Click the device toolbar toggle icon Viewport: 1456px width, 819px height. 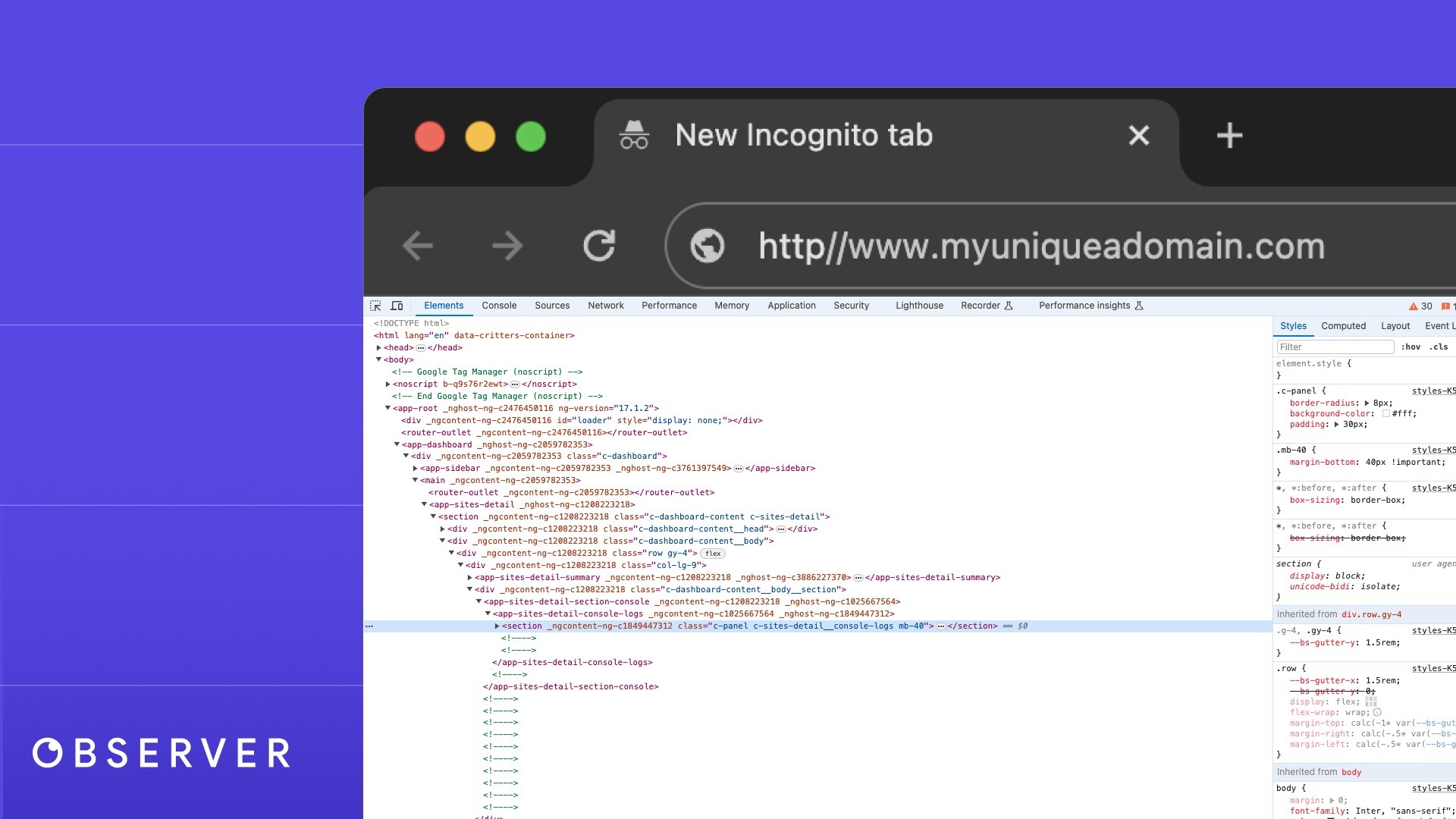(x=396, y=305)
